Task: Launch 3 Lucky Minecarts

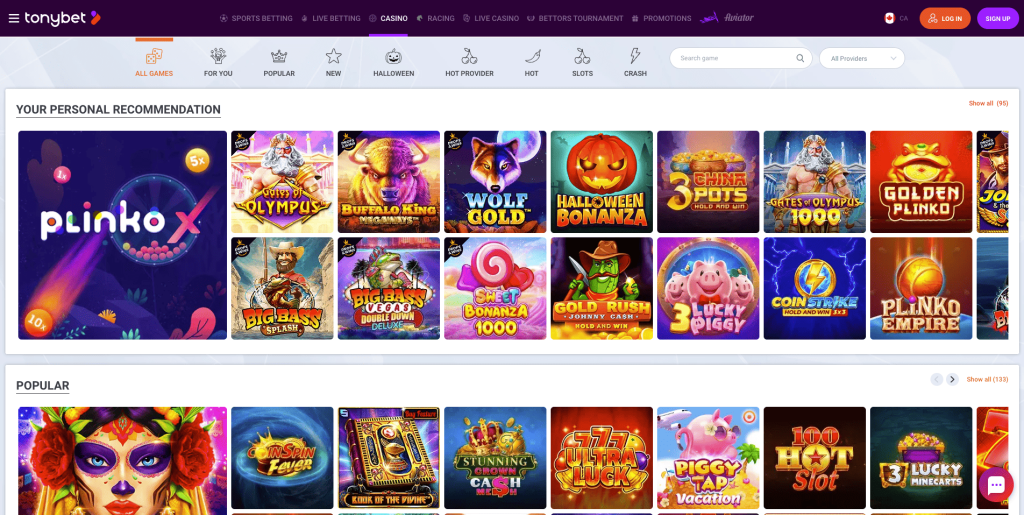Action: (x=921, y=458)
